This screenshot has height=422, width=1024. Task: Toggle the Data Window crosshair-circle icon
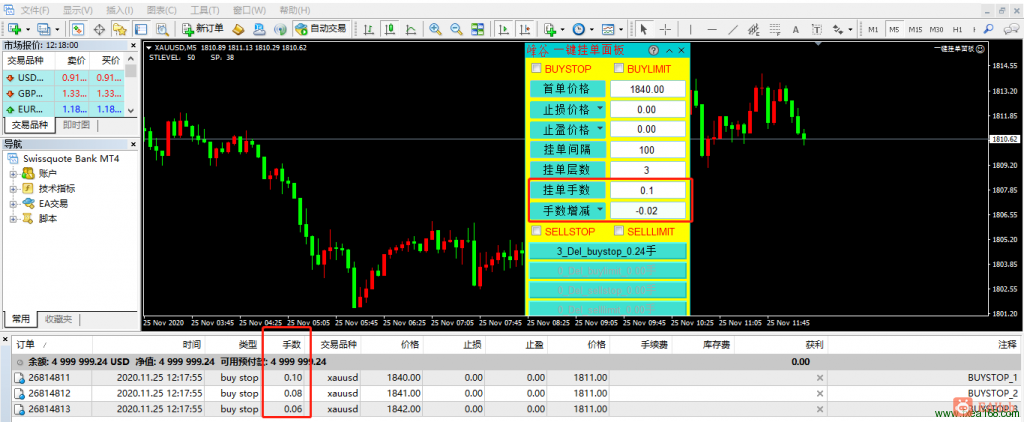[x=99, y=29]
